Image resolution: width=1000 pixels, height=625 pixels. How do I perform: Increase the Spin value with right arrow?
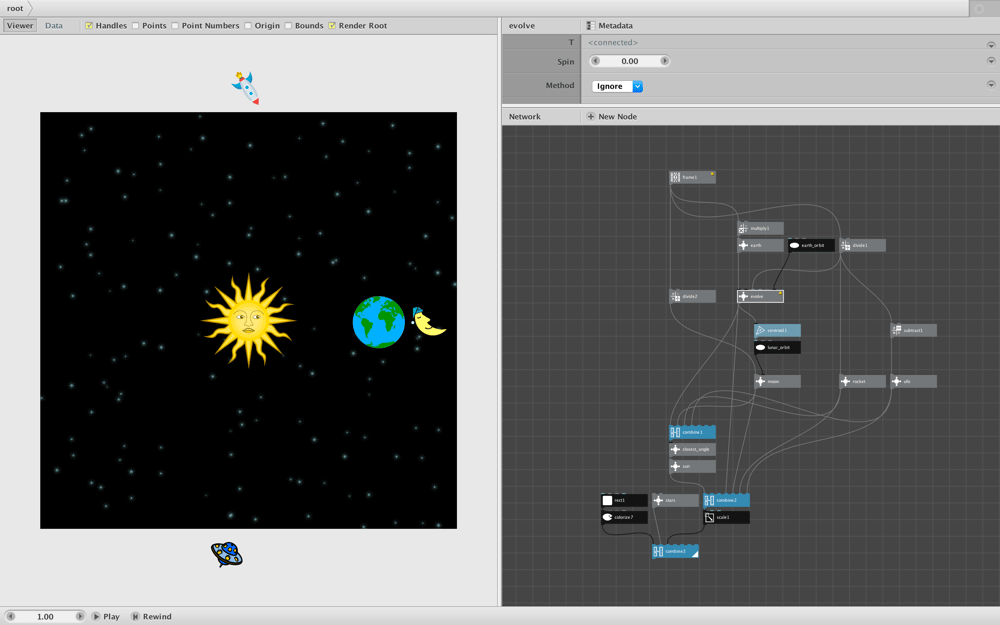click(x=665, y=61)
